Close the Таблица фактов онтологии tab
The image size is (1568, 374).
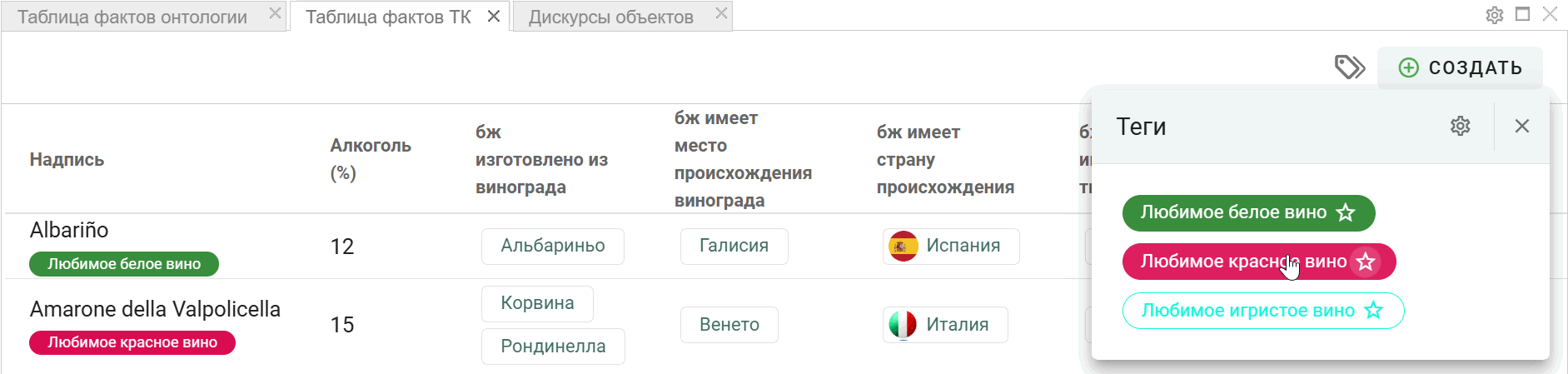pyautogui.click(x=276, y=13)
